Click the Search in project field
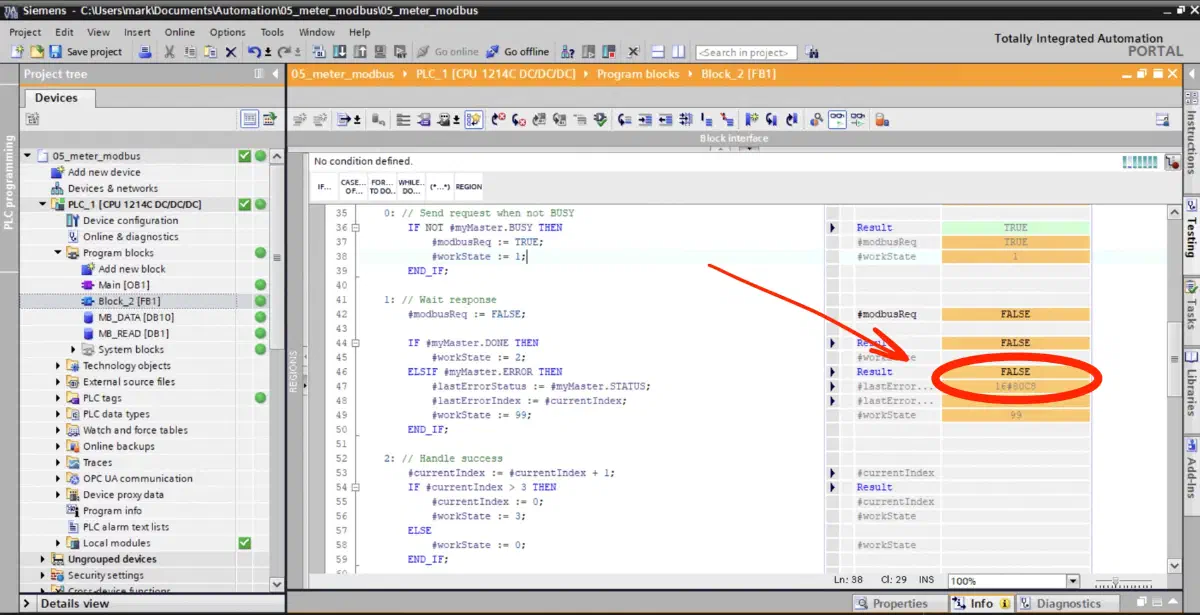 (x=746, y=52)
